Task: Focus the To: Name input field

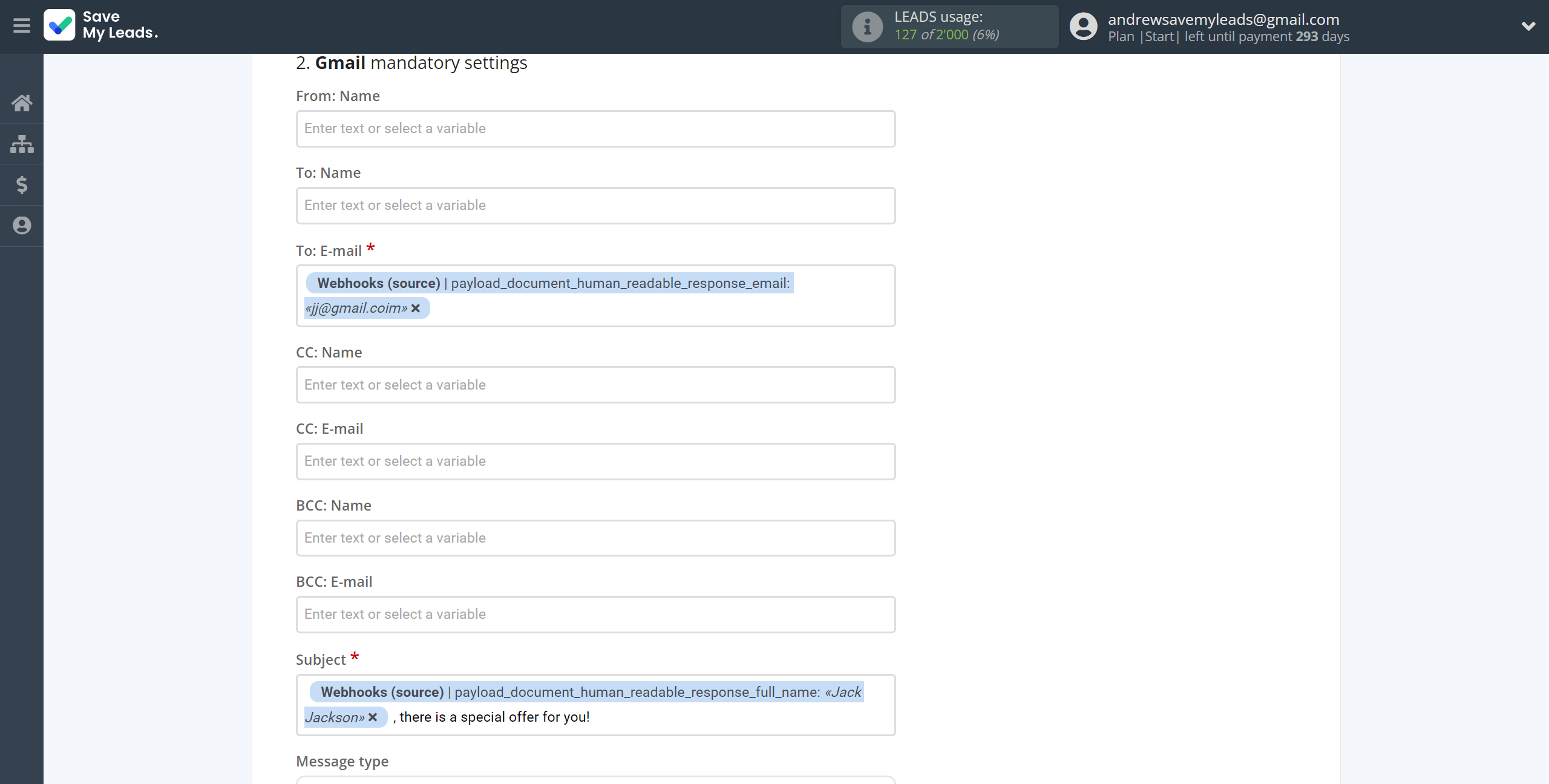Action: 595,206
